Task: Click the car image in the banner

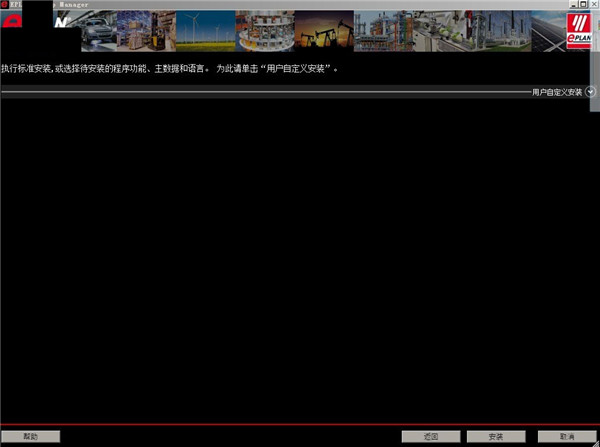Action: [x=98, y=31]
